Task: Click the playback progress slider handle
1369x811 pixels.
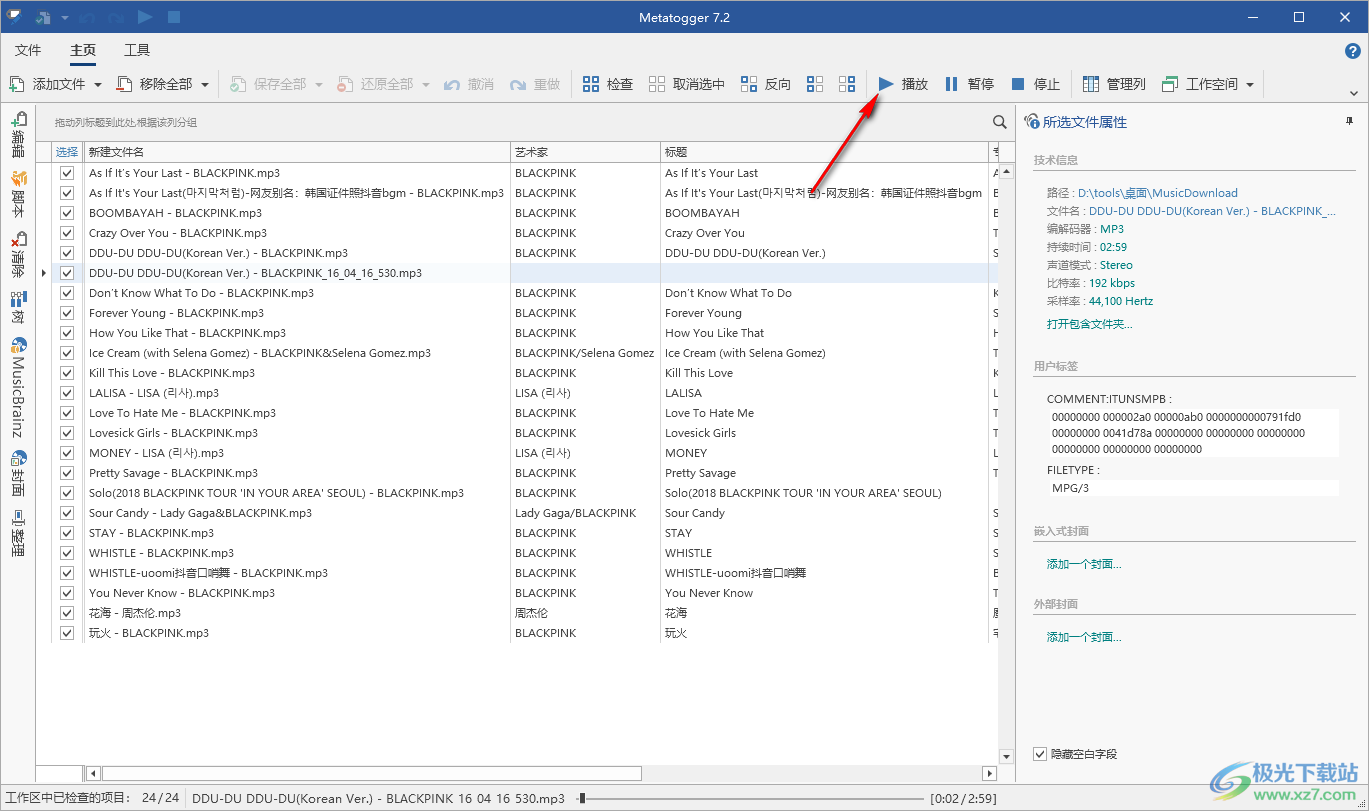Action: tap(582, 798)
